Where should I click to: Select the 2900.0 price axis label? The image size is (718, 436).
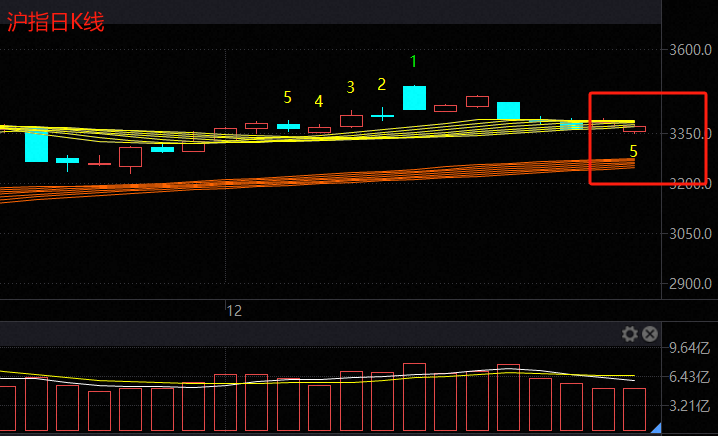690,284
